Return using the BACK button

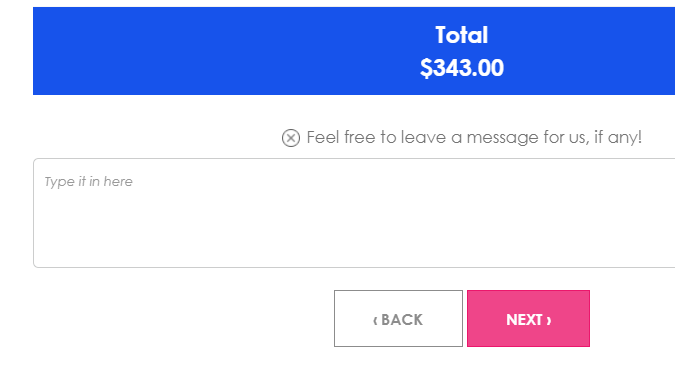[x=398, y=319]
